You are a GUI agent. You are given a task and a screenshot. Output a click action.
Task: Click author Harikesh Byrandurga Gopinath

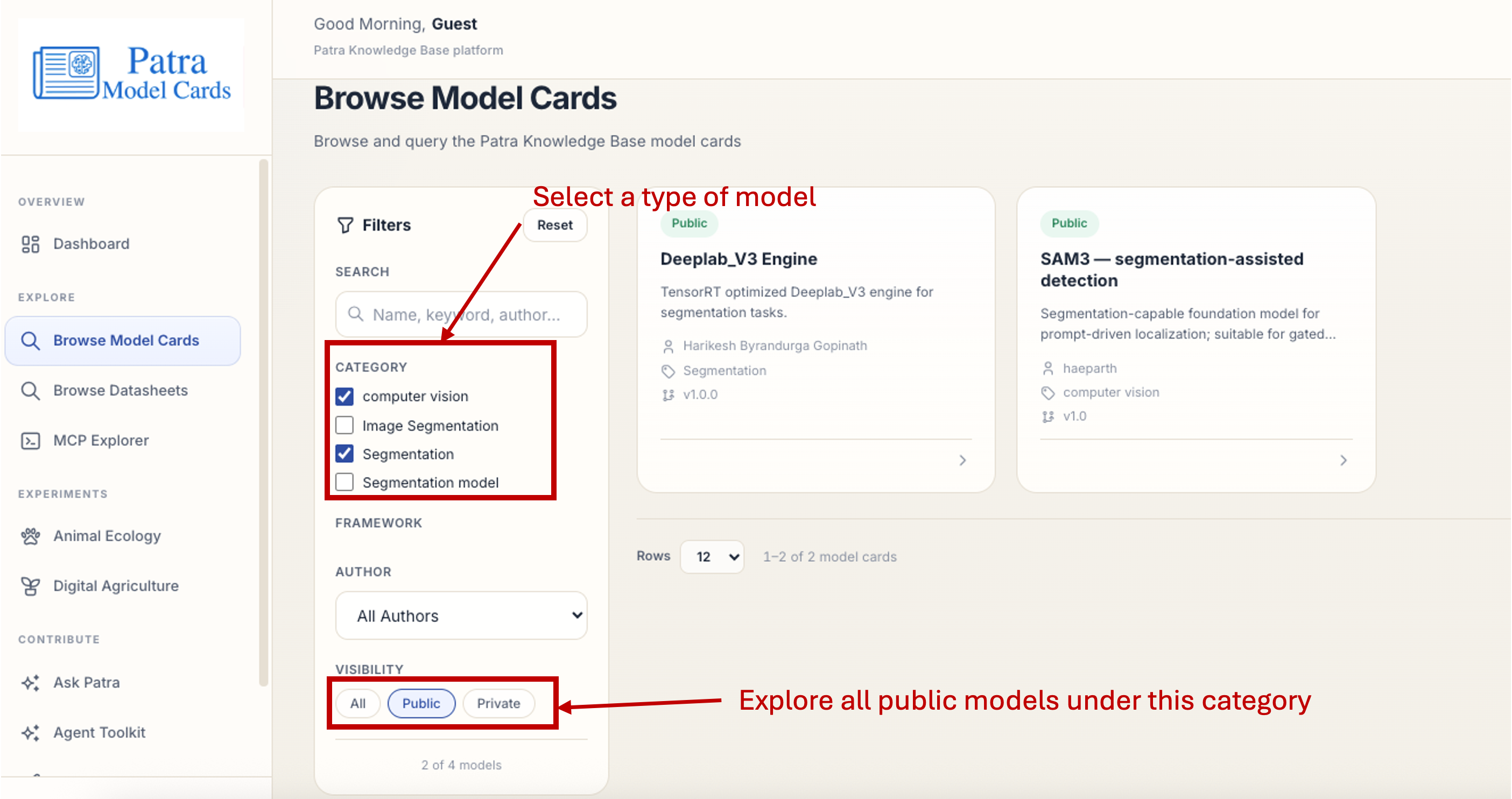pos(775,346)
